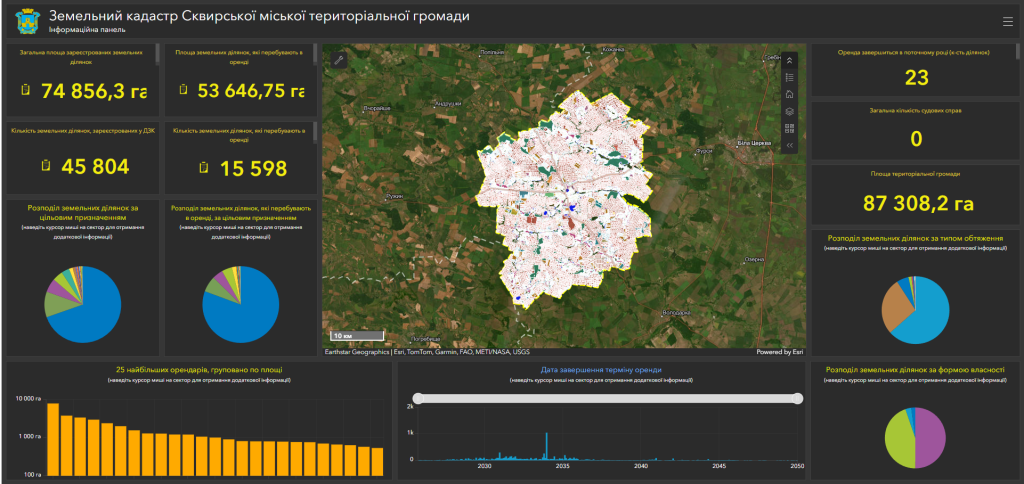Hide map tools using double left chevron
Image resolution: width=1024 pixels, height=484 pixels.
(789, 145)
